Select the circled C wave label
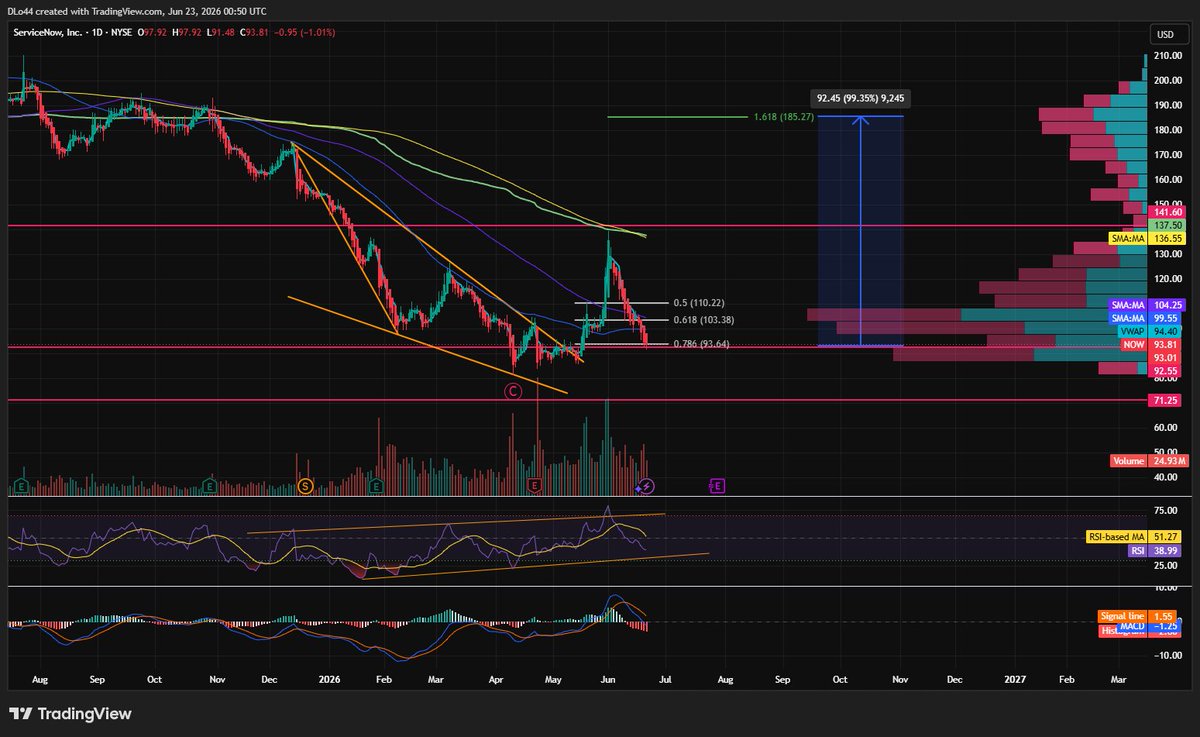This screenshot has width=1200, height=737. coord(512,393)
